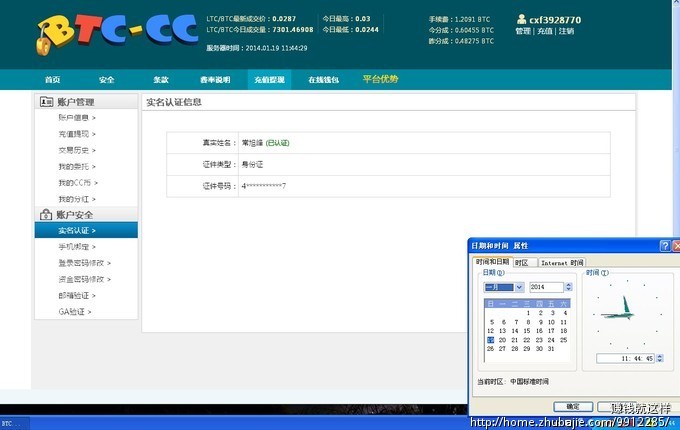The height and width of the screenshot is (430, 680).
Task: Click the year field showing 2014
Action: [546, 287]
